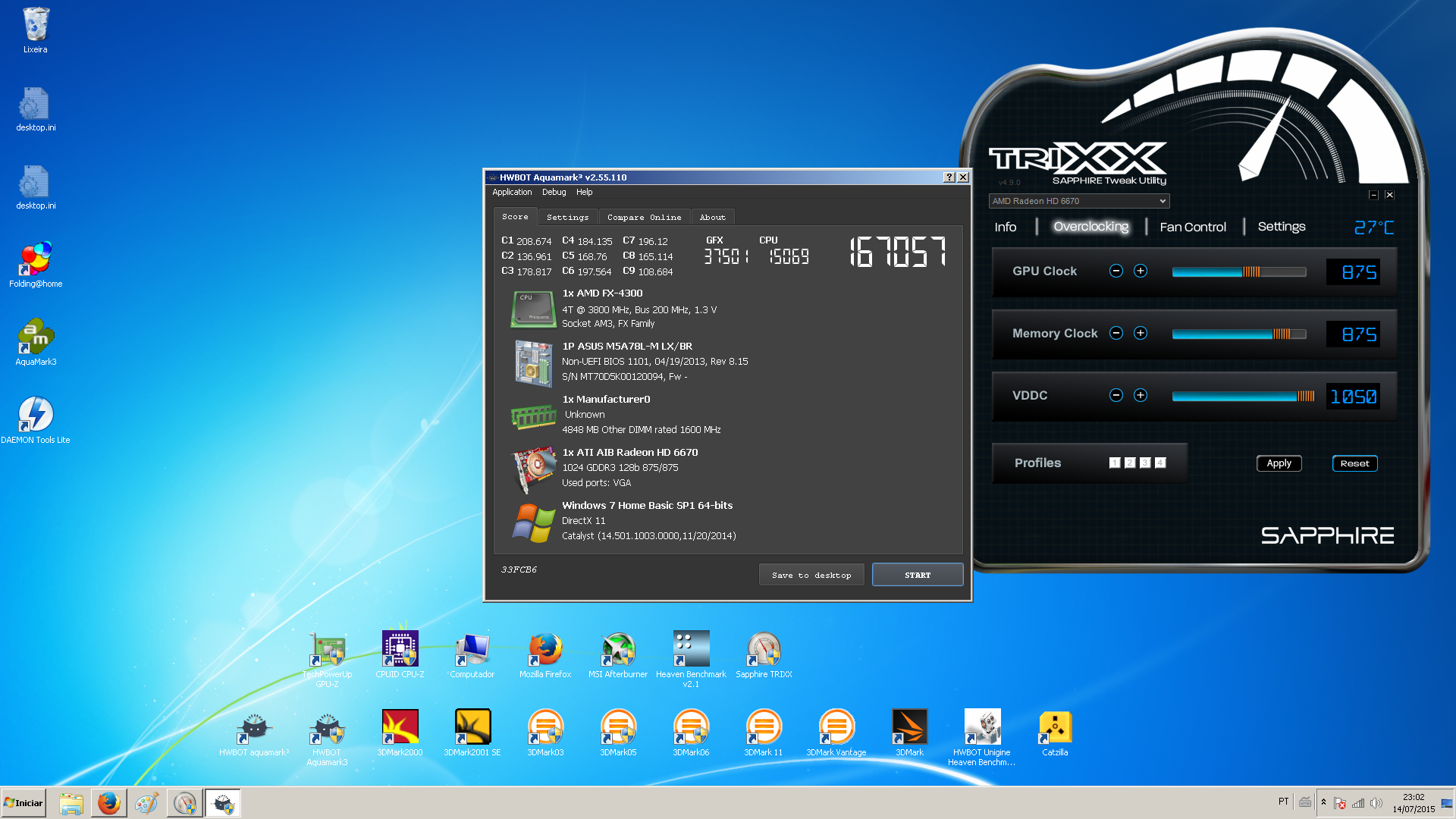Screen dimensions: 1456x819
Task: Increase GPU Clock with plus button
Action: tap(1141, 271)
